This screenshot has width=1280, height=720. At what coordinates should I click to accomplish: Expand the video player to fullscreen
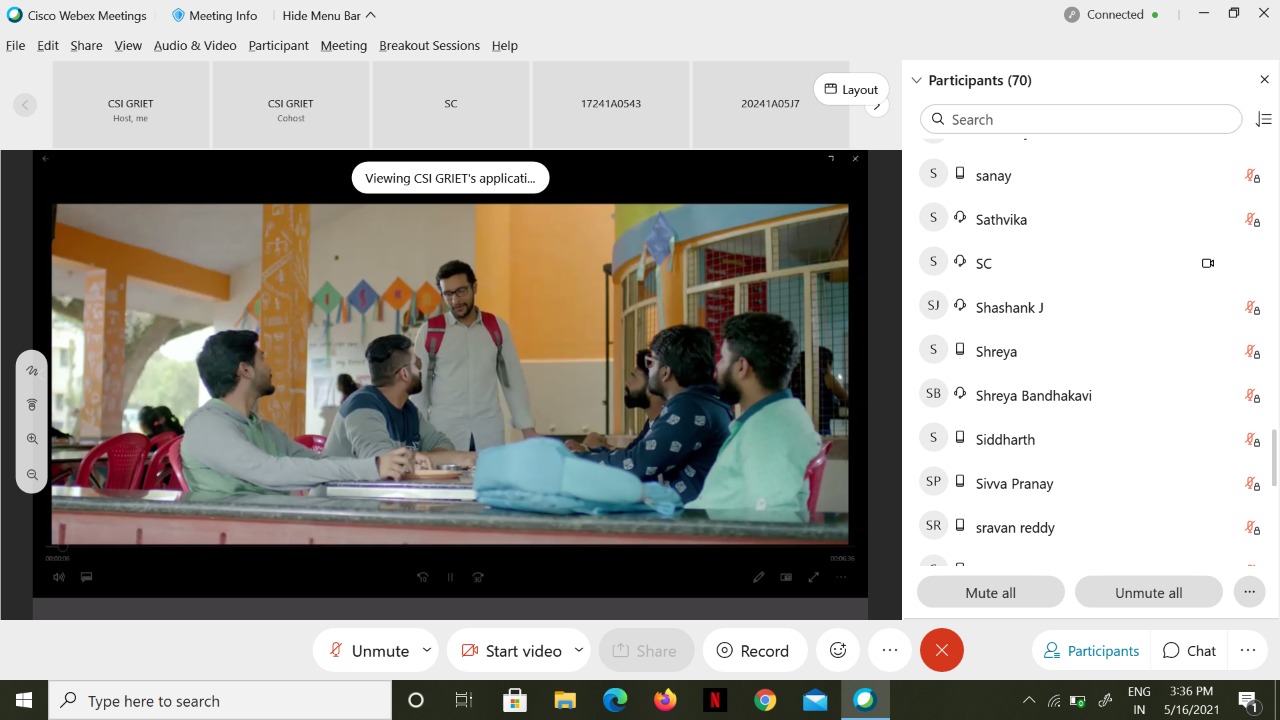[x=814, y=577]
